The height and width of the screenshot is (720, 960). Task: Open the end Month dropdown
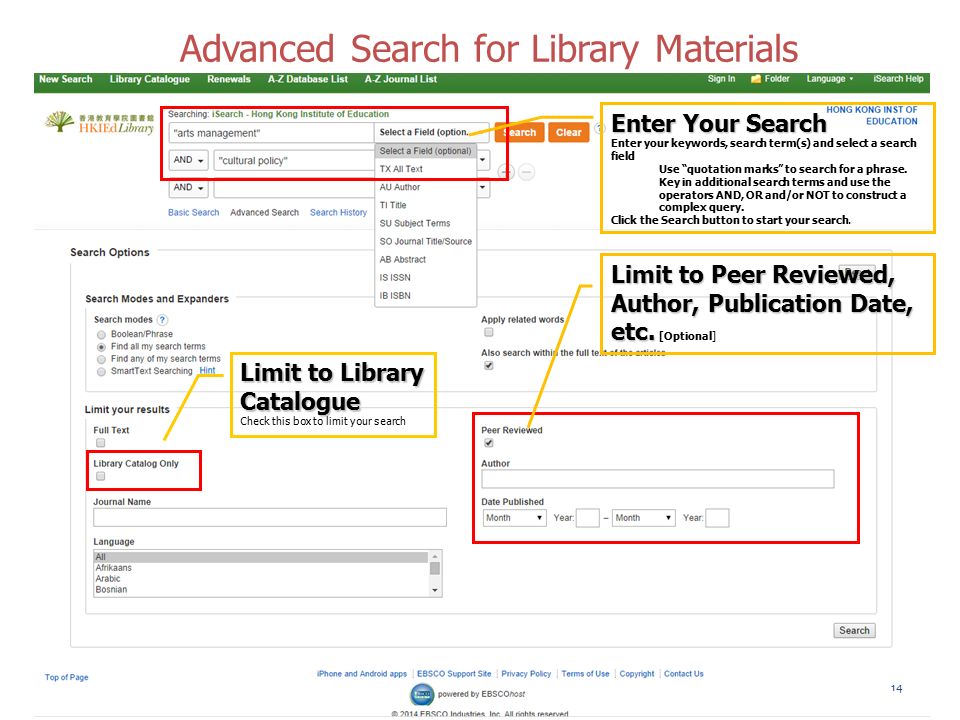pos(644,518)
